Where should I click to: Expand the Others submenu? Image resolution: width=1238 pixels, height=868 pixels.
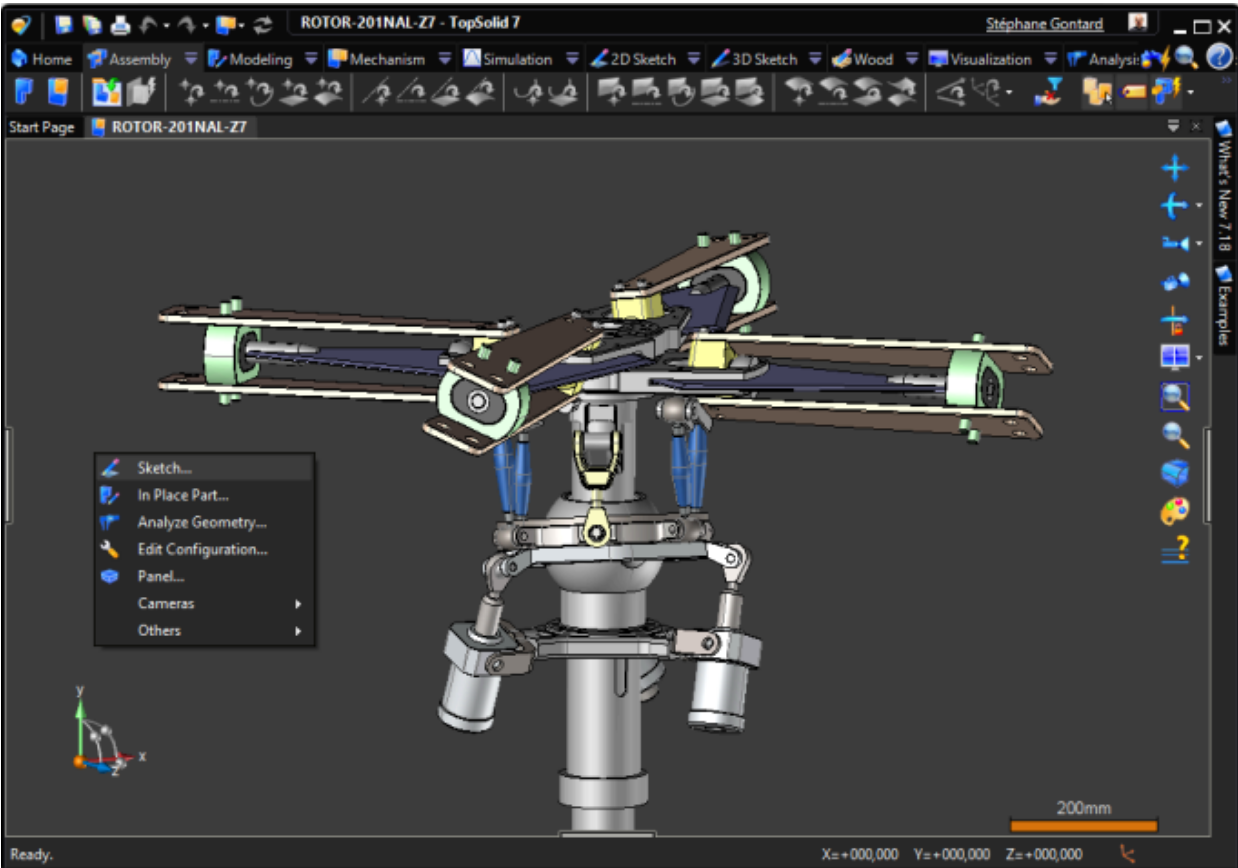(298, 631)
